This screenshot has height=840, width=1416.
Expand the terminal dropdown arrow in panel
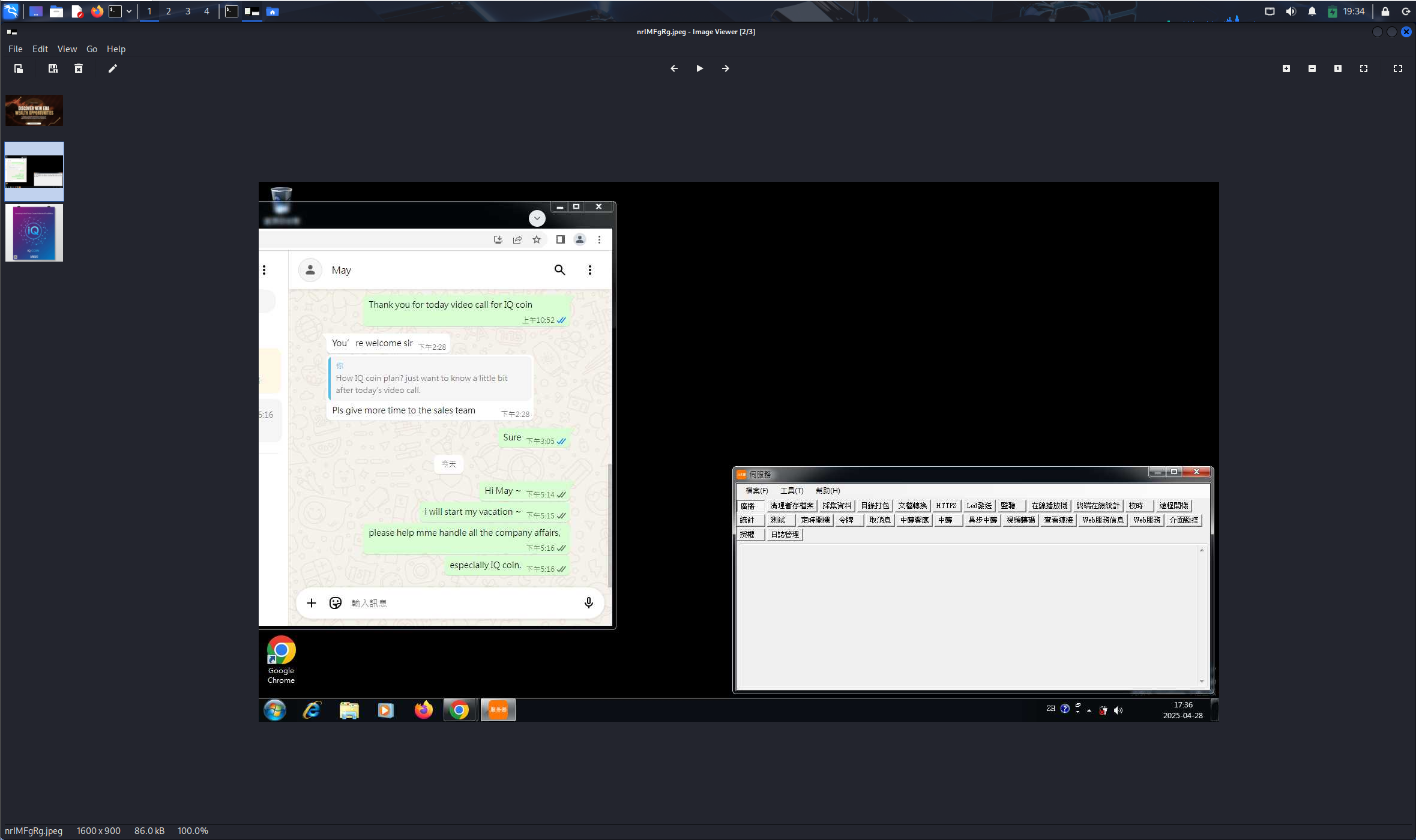coord(129,11)
